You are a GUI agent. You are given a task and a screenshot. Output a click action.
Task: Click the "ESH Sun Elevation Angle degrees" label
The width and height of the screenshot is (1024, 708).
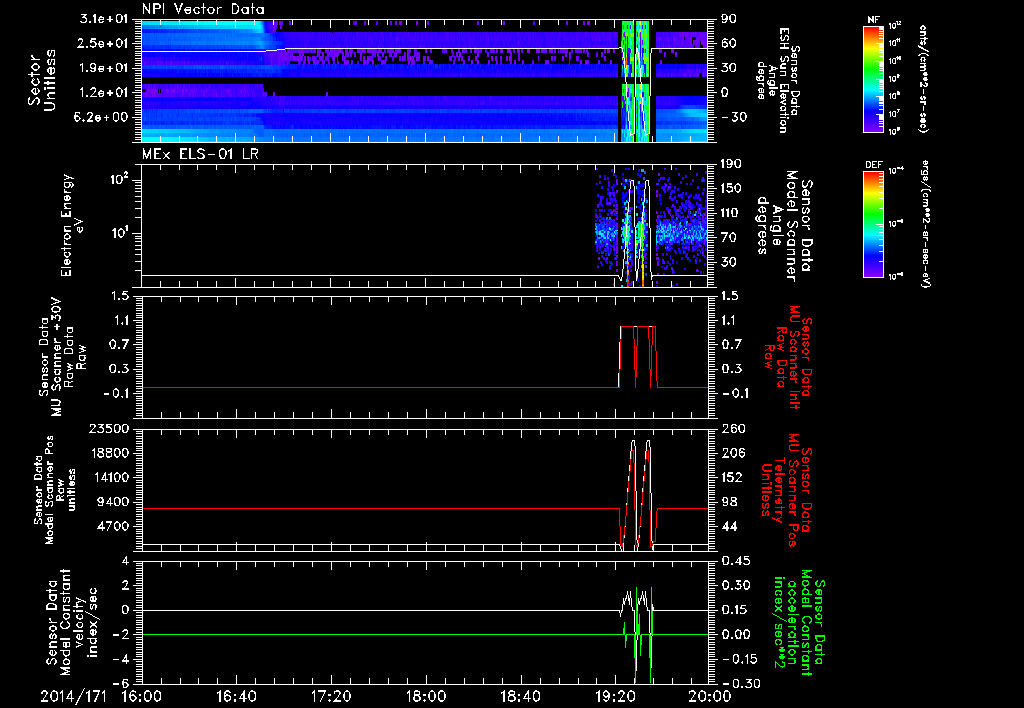tap(777, 80)
